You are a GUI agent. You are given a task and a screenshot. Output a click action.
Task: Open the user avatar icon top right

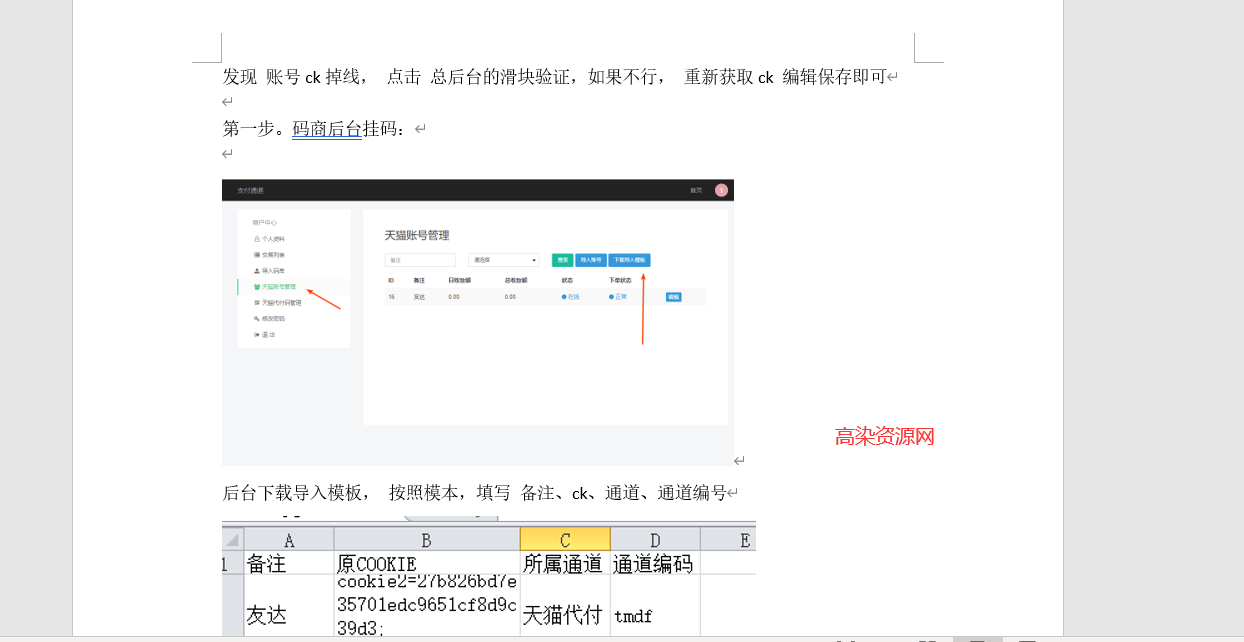click(720, 189)
